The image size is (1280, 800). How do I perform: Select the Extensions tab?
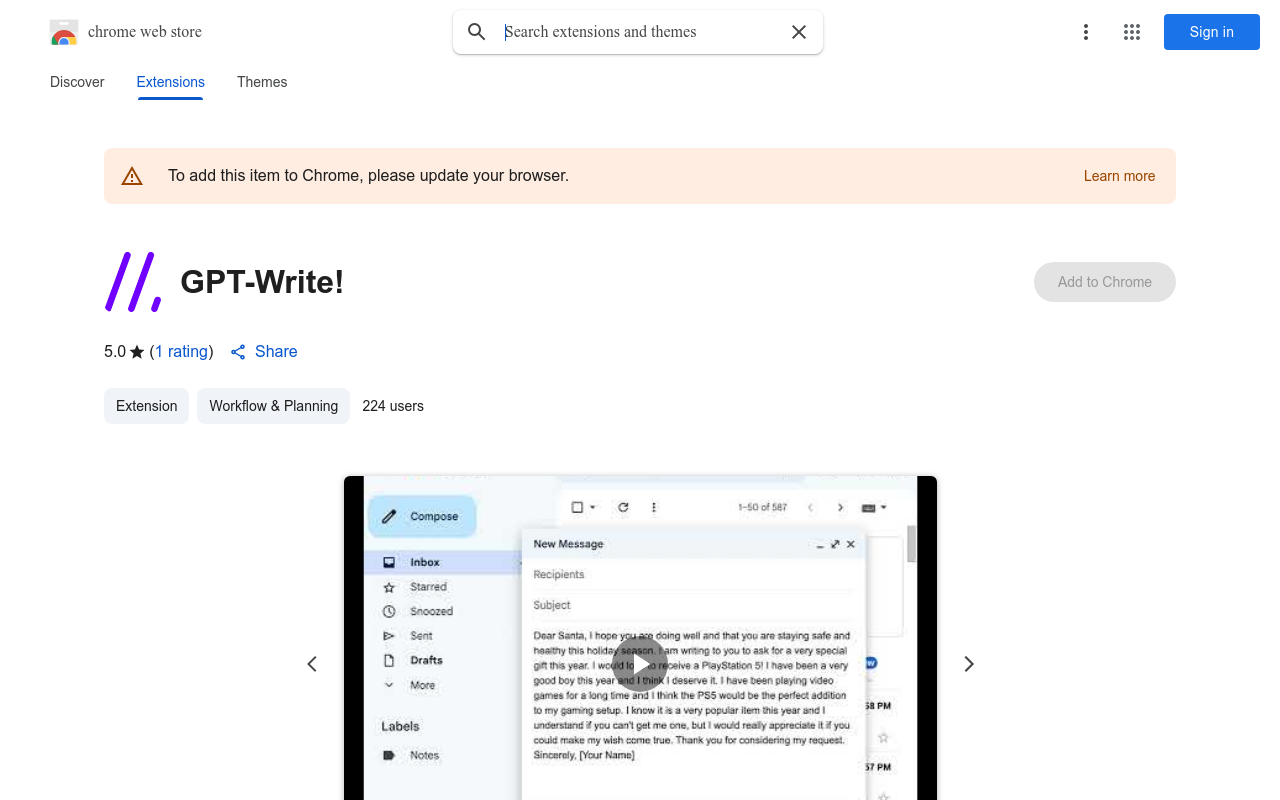[171, 82]
